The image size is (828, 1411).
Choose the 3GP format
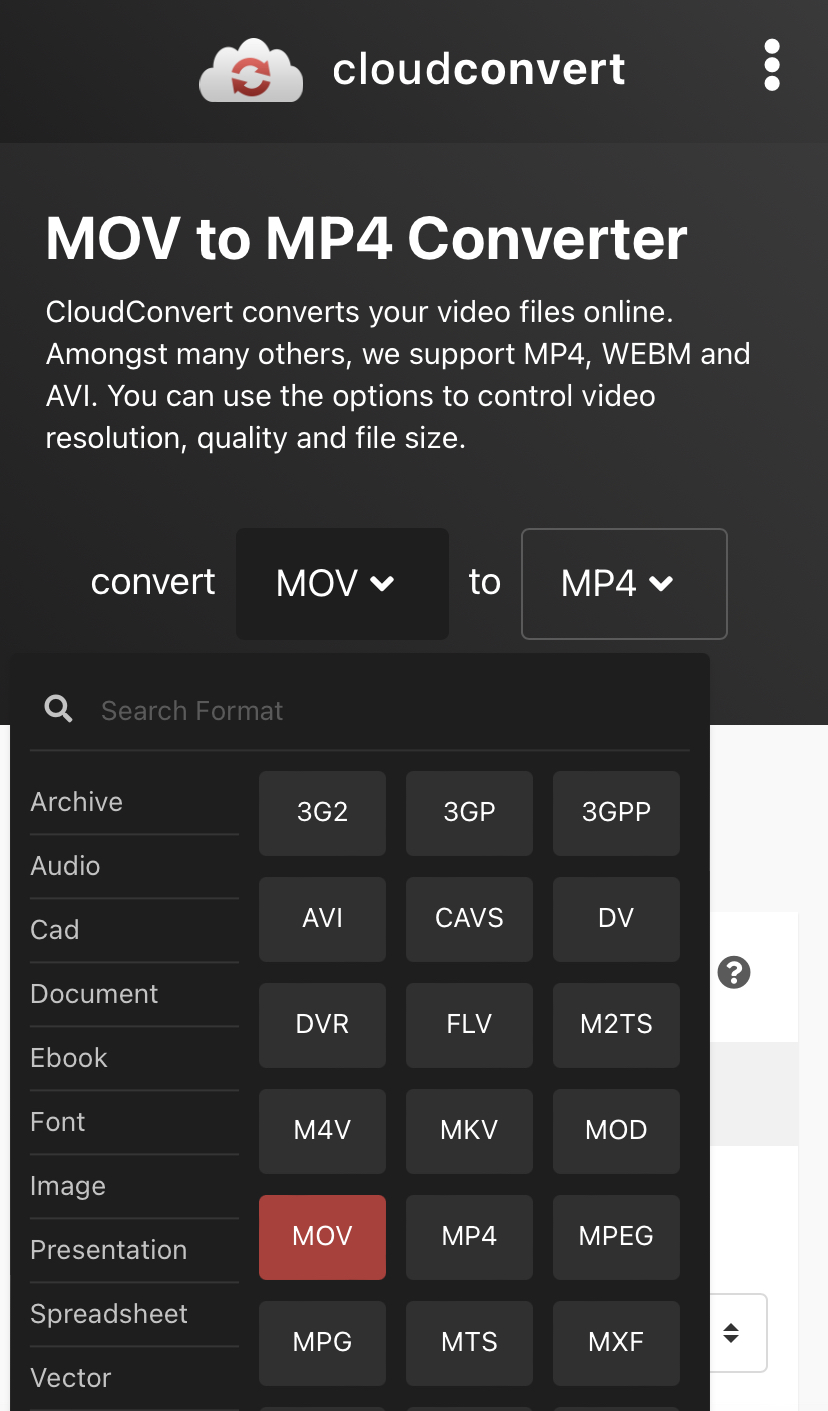coord(469,813)
